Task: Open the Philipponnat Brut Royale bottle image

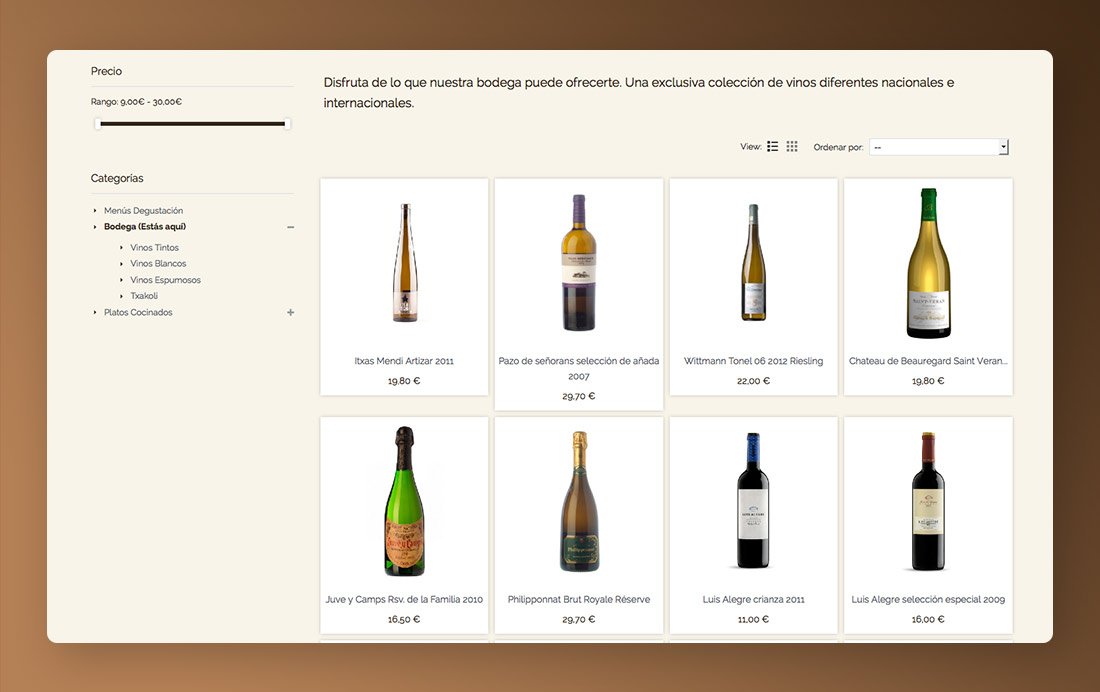Action: pyautogui.click(x=579, y=501)
